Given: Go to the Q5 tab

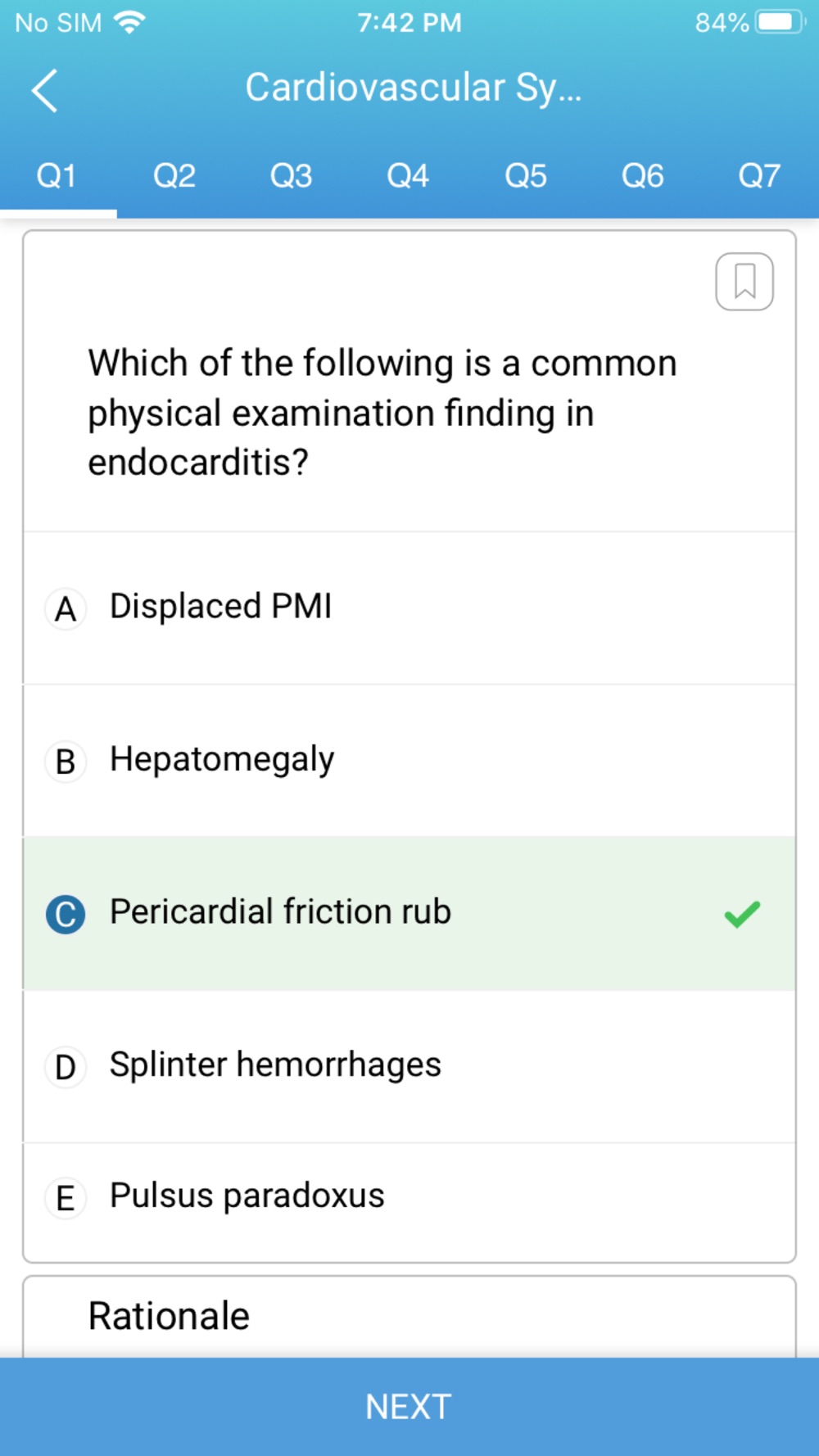Looking at the screenshot, I should pyautogui.click(x=526, y=175).
